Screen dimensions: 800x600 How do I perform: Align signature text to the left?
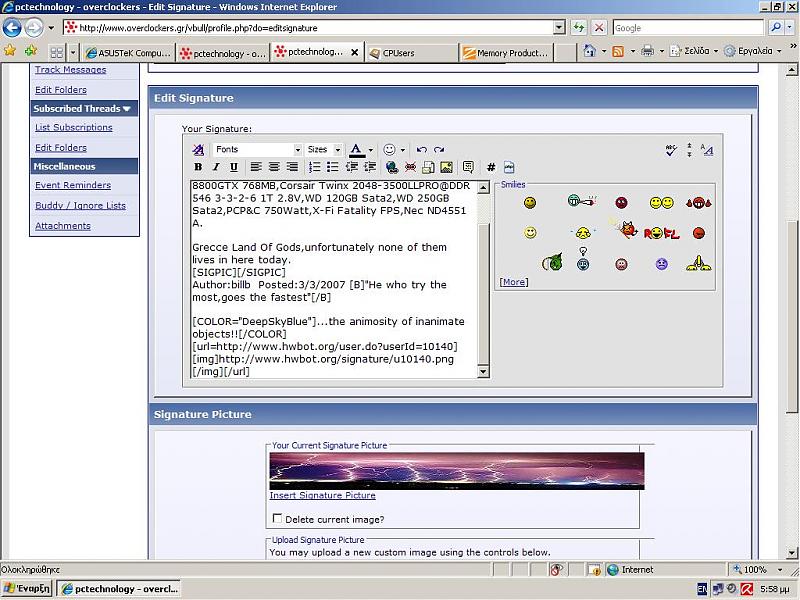coord(256,167)
